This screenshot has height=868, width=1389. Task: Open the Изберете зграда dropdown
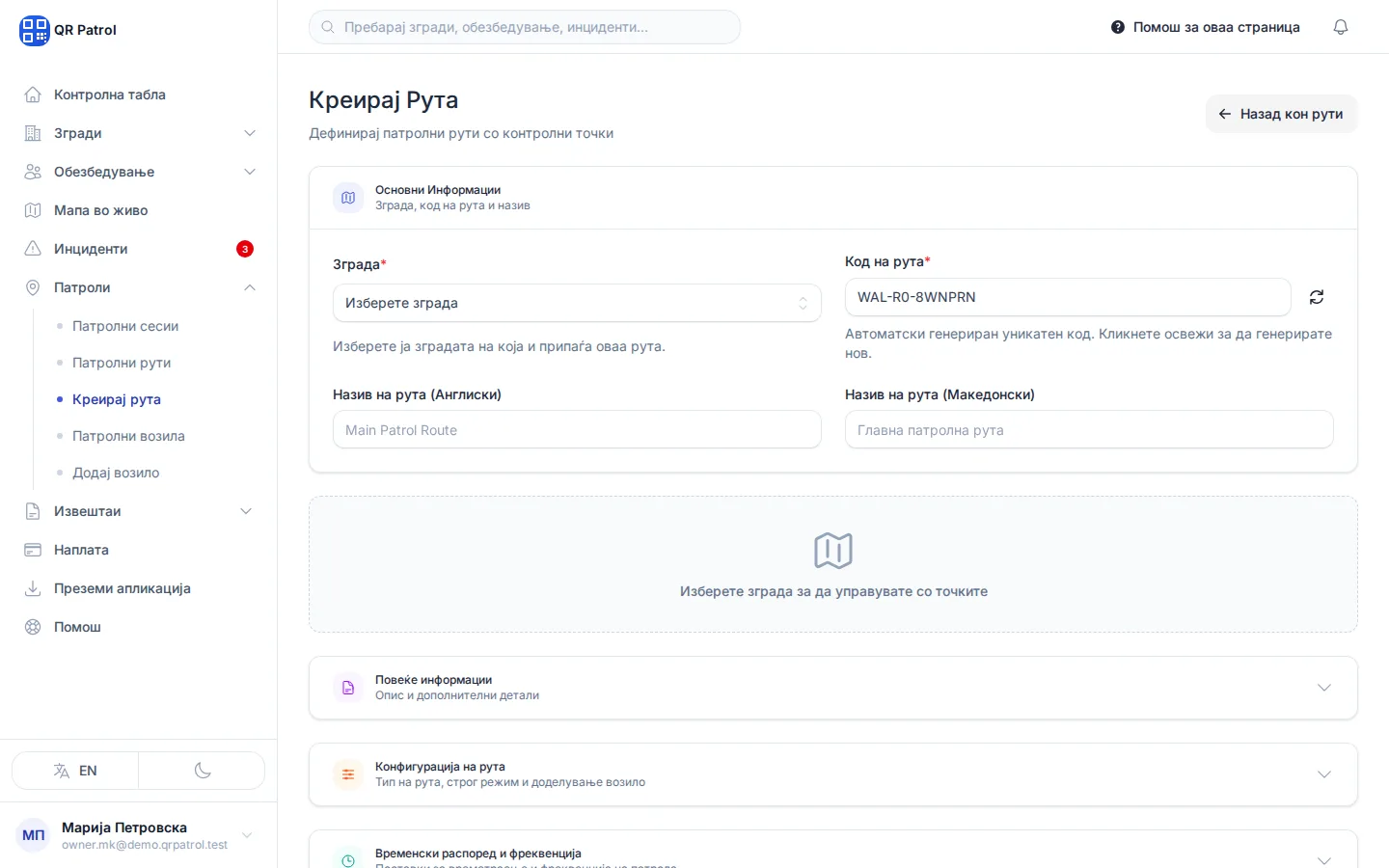(577, 303)
